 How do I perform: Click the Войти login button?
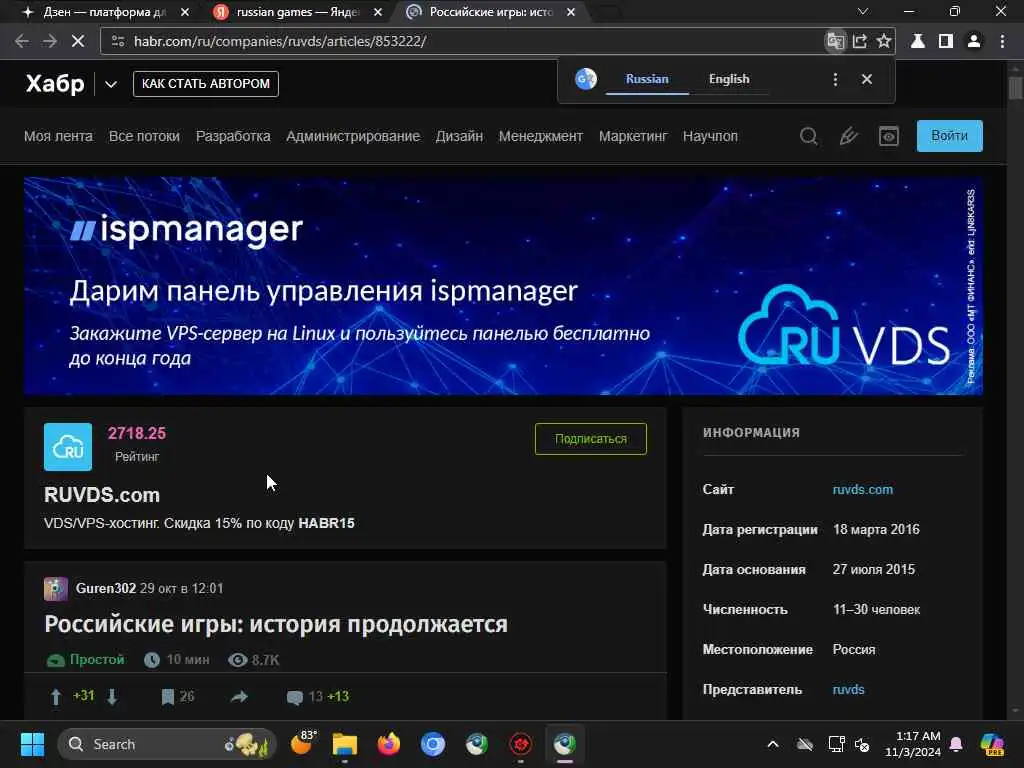click(949, 136)
